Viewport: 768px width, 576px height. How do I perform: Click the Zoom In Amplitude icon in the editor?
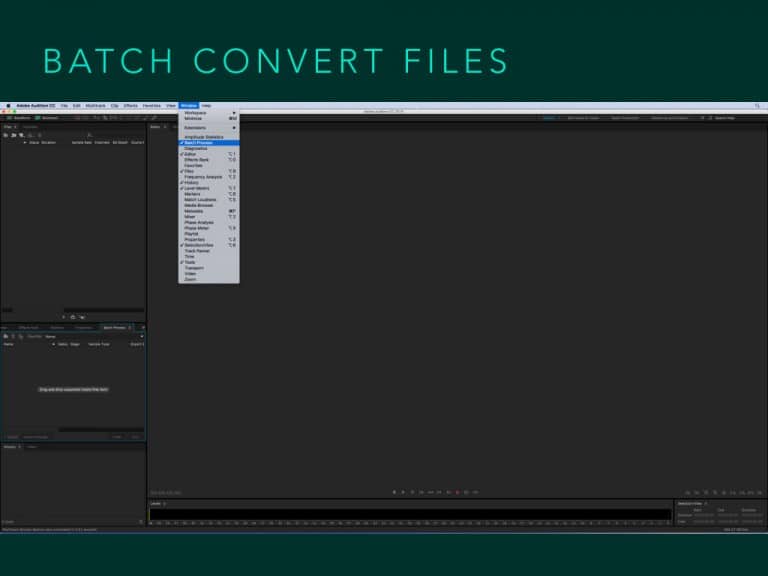[688, 493]
